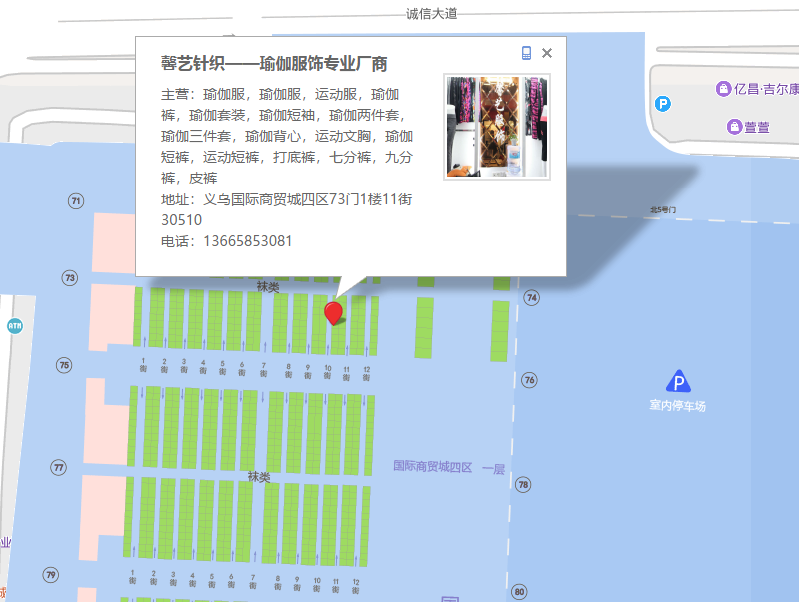Close the 馨艺针织 info popup
The image size is (799, 602).
click(x=547, y=53)
